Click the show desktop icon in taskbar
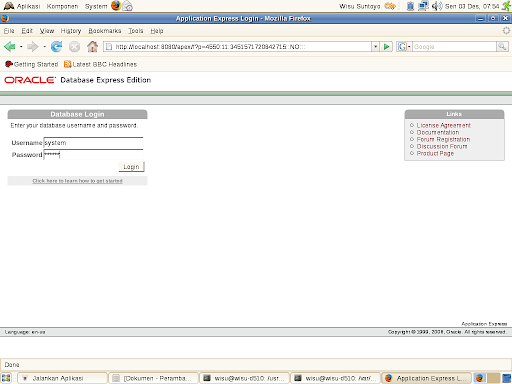 click(6, 378)
